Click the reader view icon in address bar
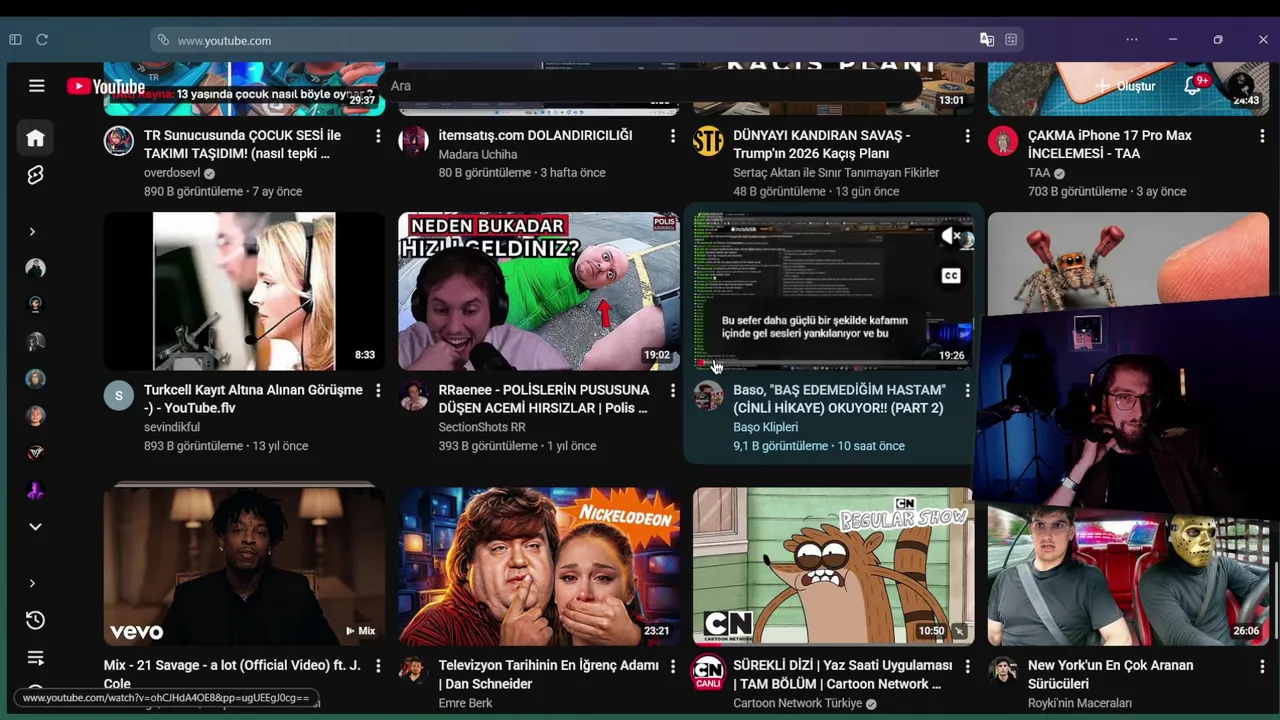 click(1011, 40)
